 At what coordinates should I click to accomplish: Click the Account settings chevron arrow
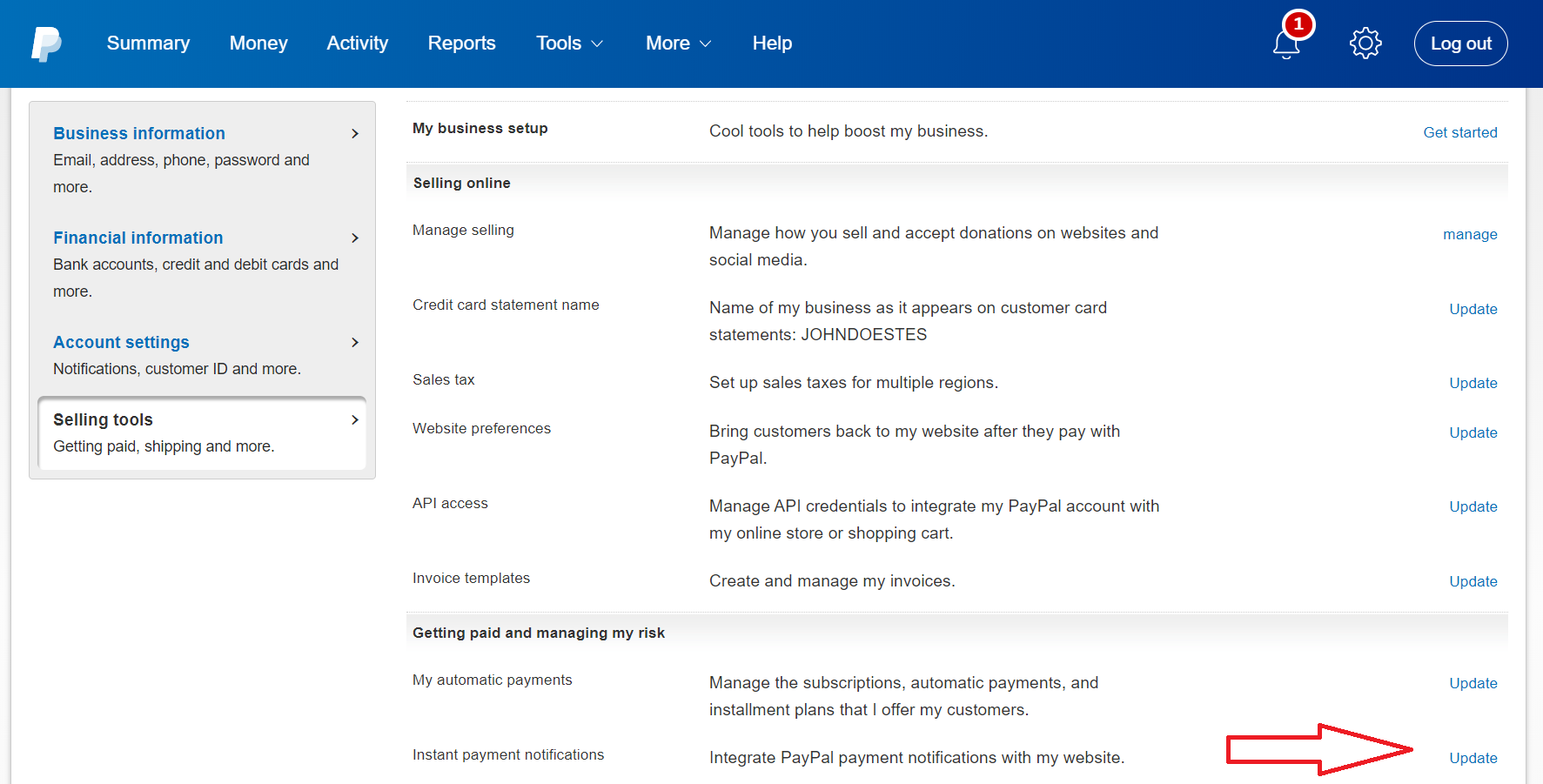click(354, 343)
